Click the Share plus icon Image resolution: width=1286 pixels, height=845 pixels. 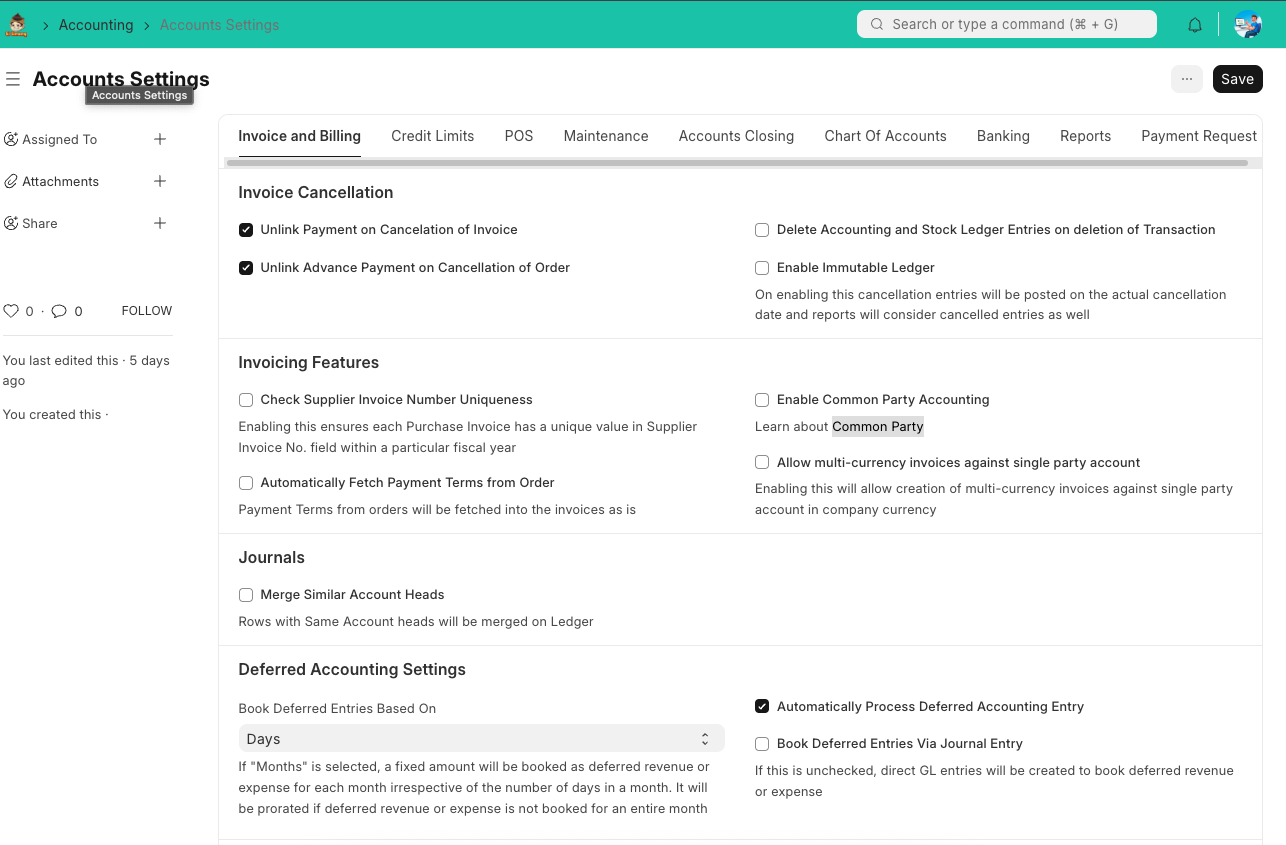click(160, 223)
